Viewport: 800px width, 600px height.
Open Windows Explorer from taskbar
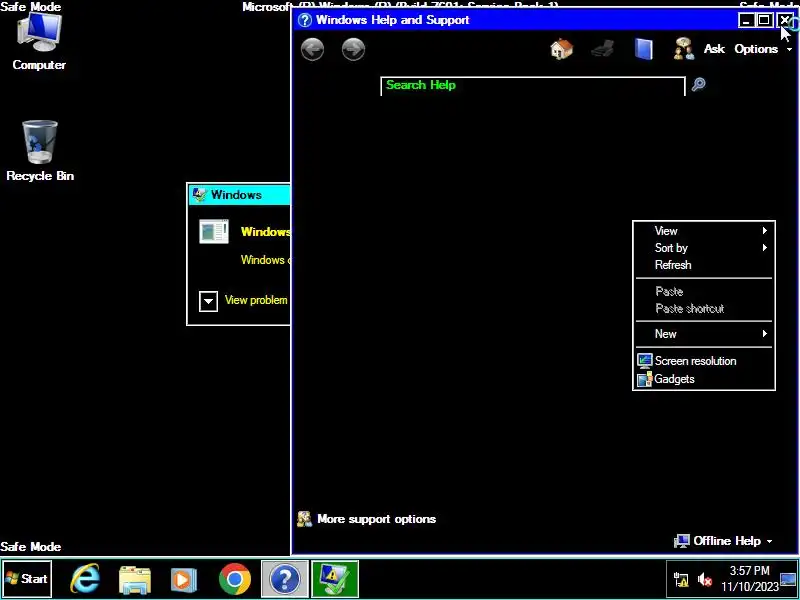pyautogui.click(x=134, y=579)
